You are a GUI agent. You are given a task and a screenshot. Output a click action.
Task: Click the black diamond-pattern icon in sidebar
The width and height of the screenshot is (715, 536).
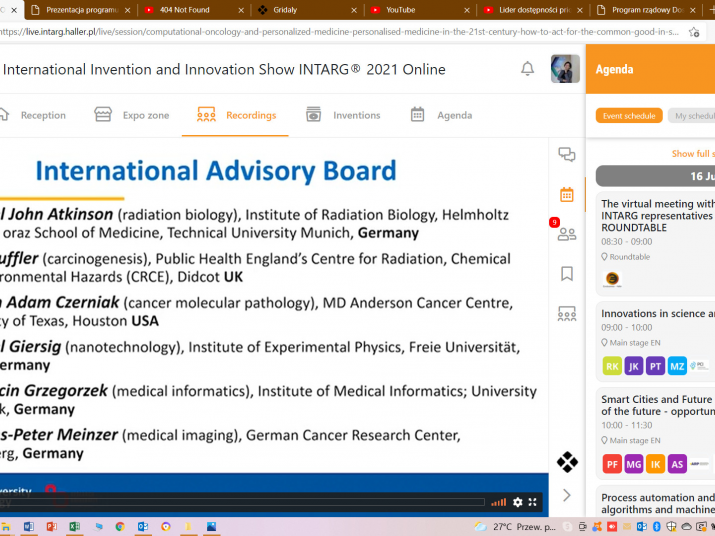[567, 462]
